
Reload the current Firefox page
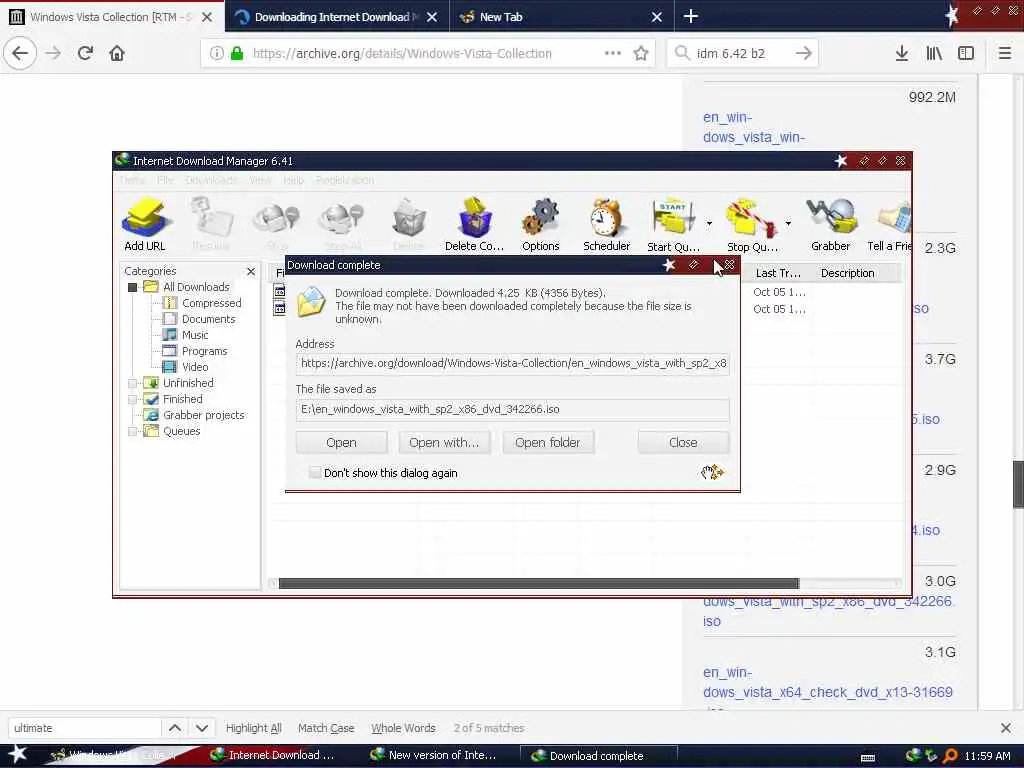point(85,54)
